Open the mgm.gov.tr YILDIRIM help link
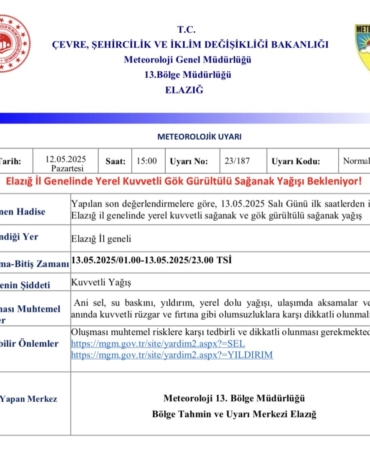Screen dimensions: 370x450 172,355
